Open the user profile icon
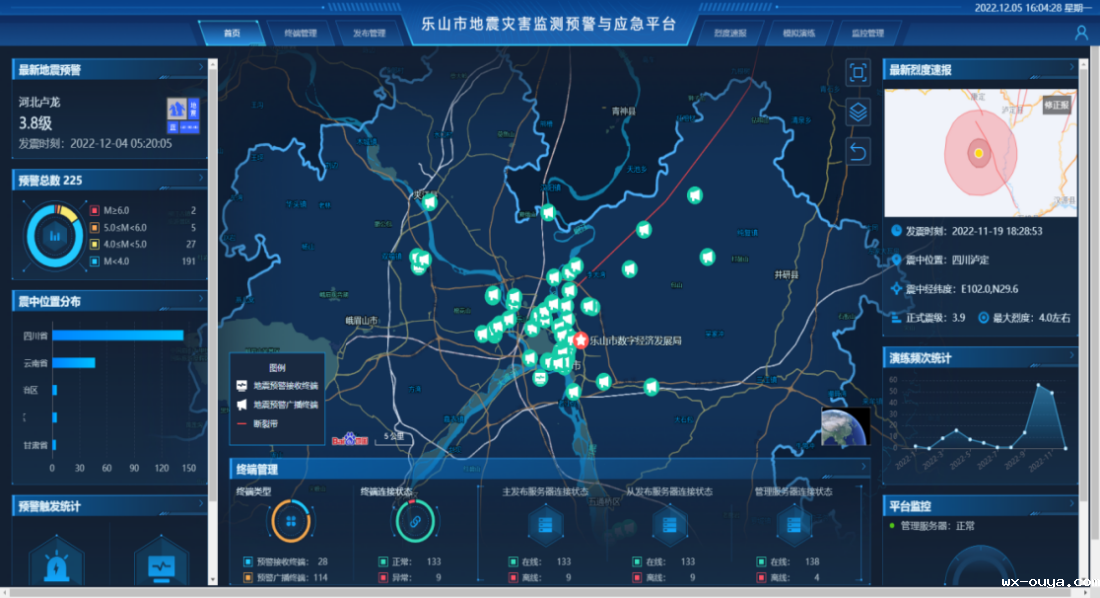The width and height of the screenshot is (1100, 598). tap(1081, 33)
